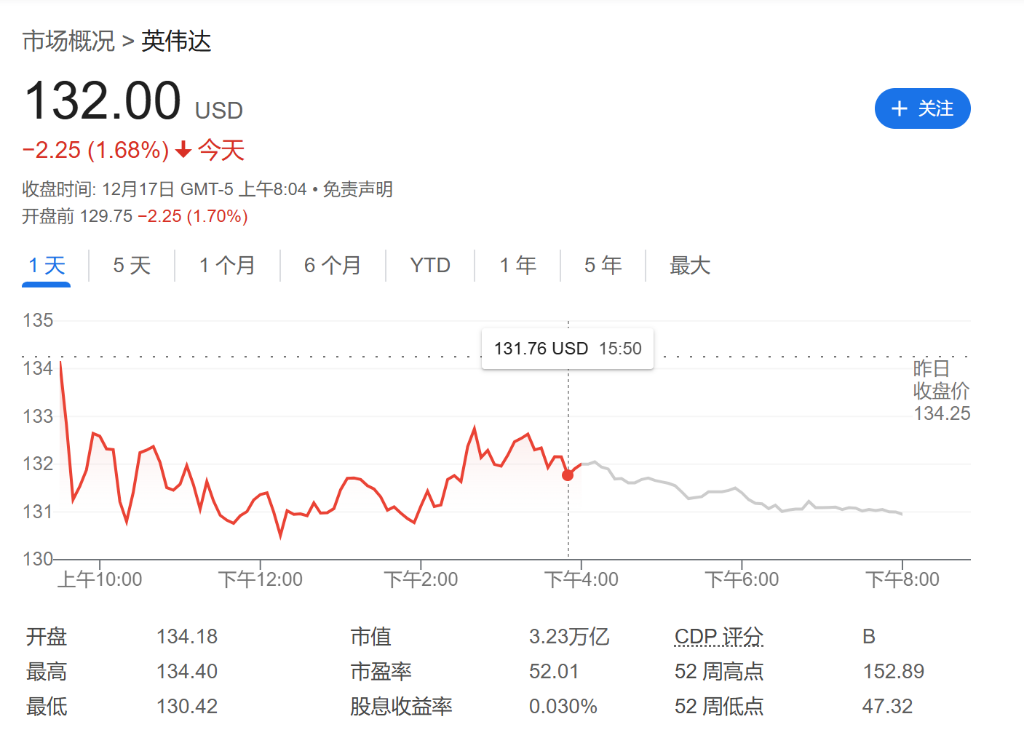Navigate back via the 市场概况 breadcrumb
The height and width of the screenshot is (739, 1024).
pyautogui.click(x=66, y=41)
